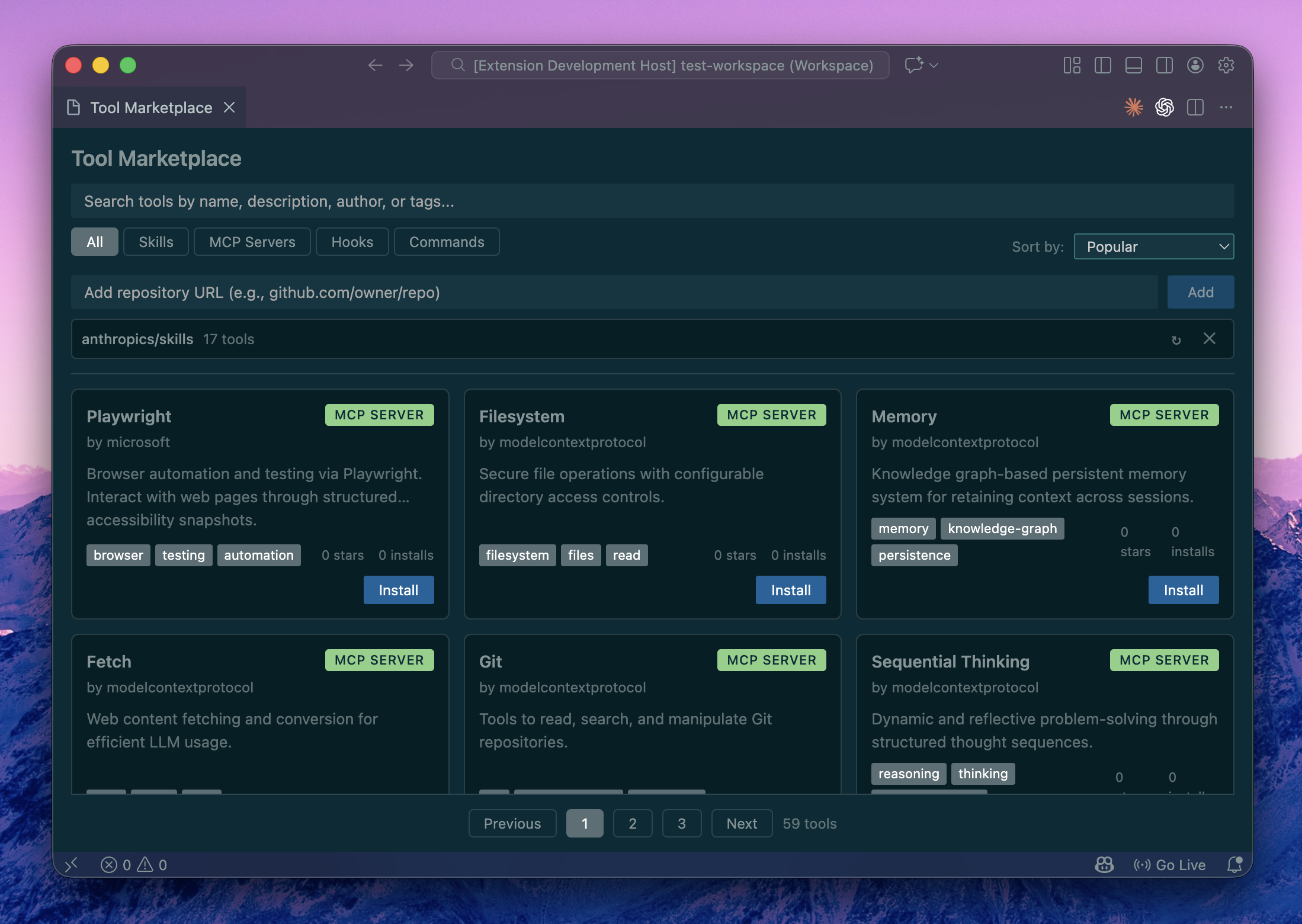Remove the anthropics/skills repository entry
Screen dimensions: 1302x924
coord(1209,339)
